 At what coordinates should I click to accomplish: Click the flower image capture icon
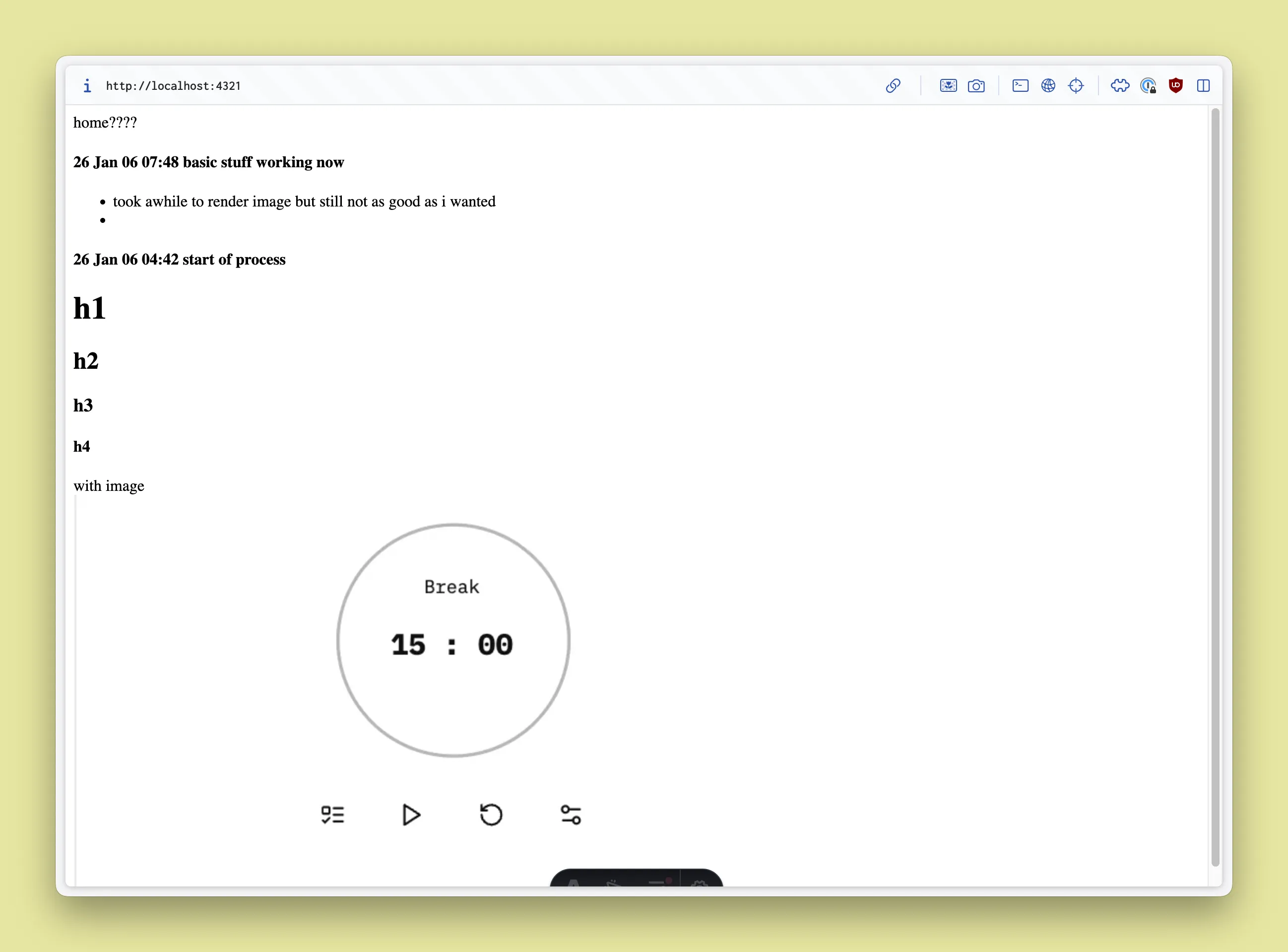point(948,86)
